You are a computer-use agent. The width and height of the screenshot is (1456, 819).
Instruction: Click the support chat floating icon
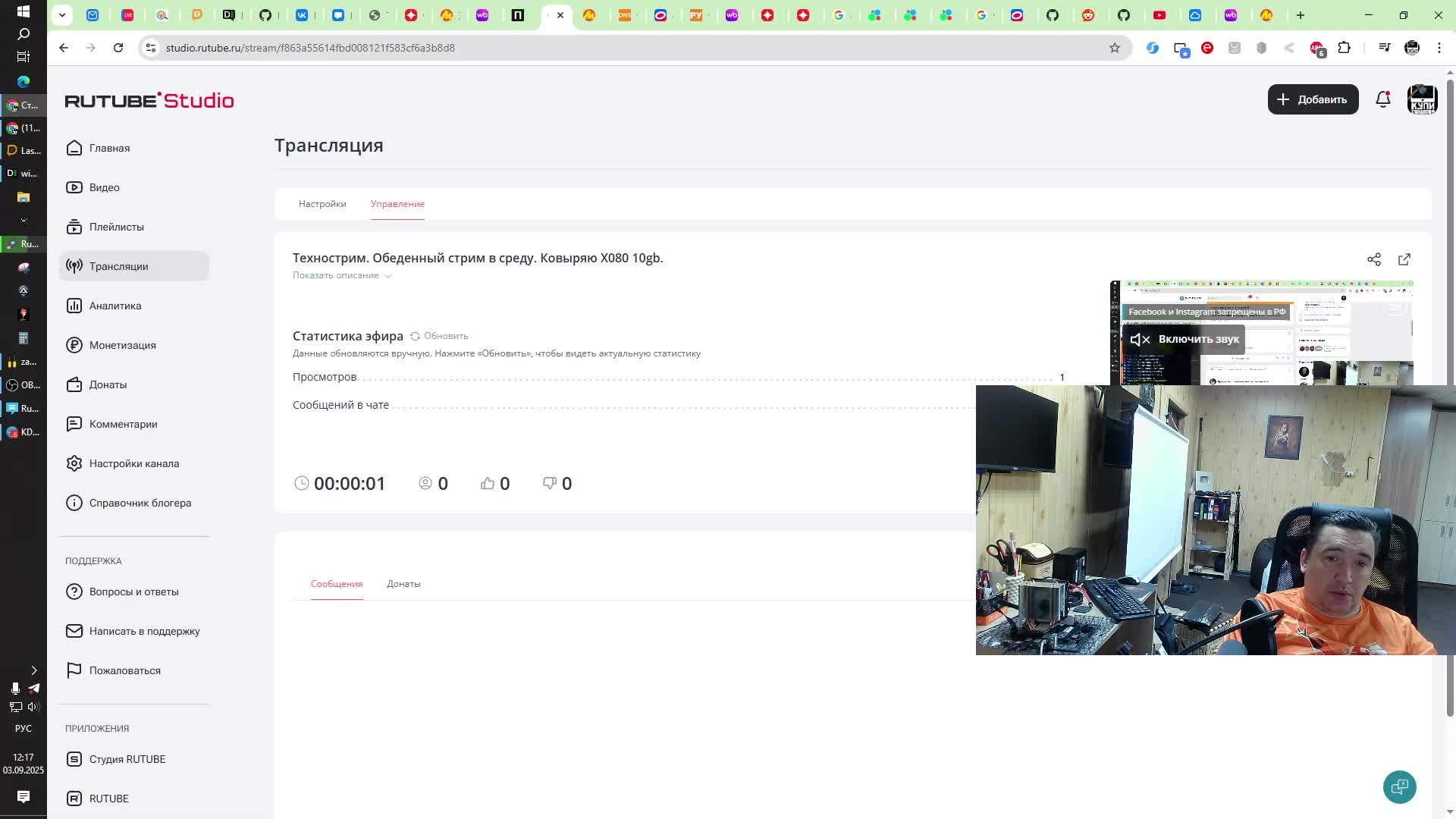coord(1399,786)
